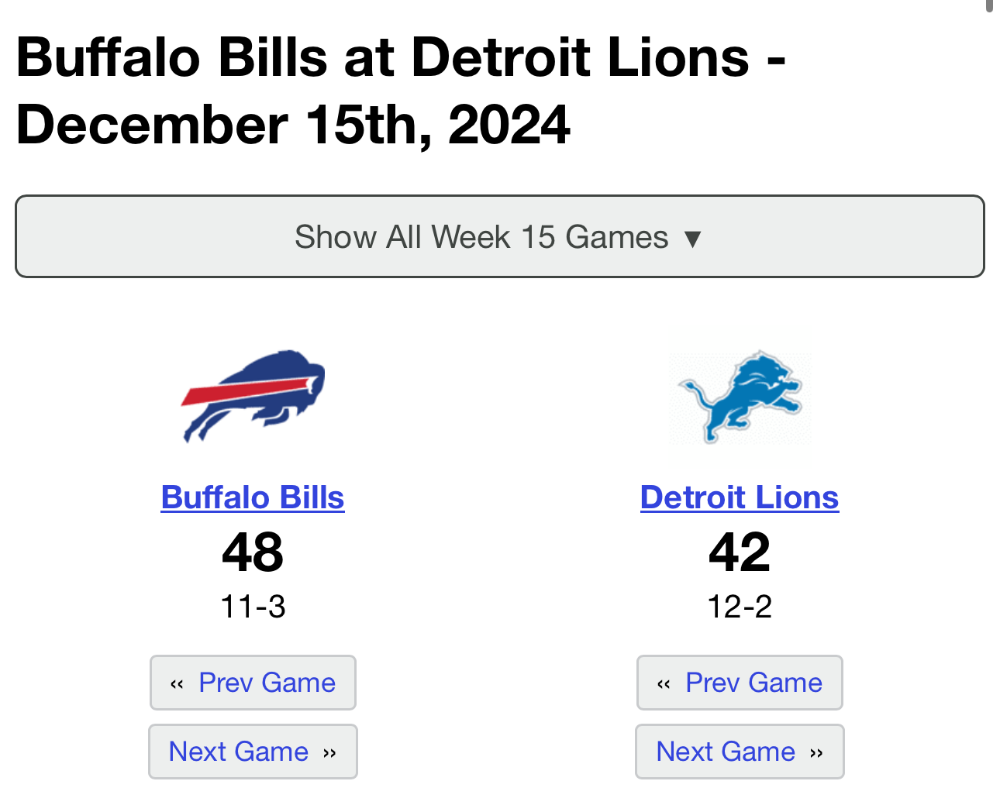The width and height of the screenshot is (1000, 812).
Task: Click right chevron in Bills Next Game button
Action: 329,753
